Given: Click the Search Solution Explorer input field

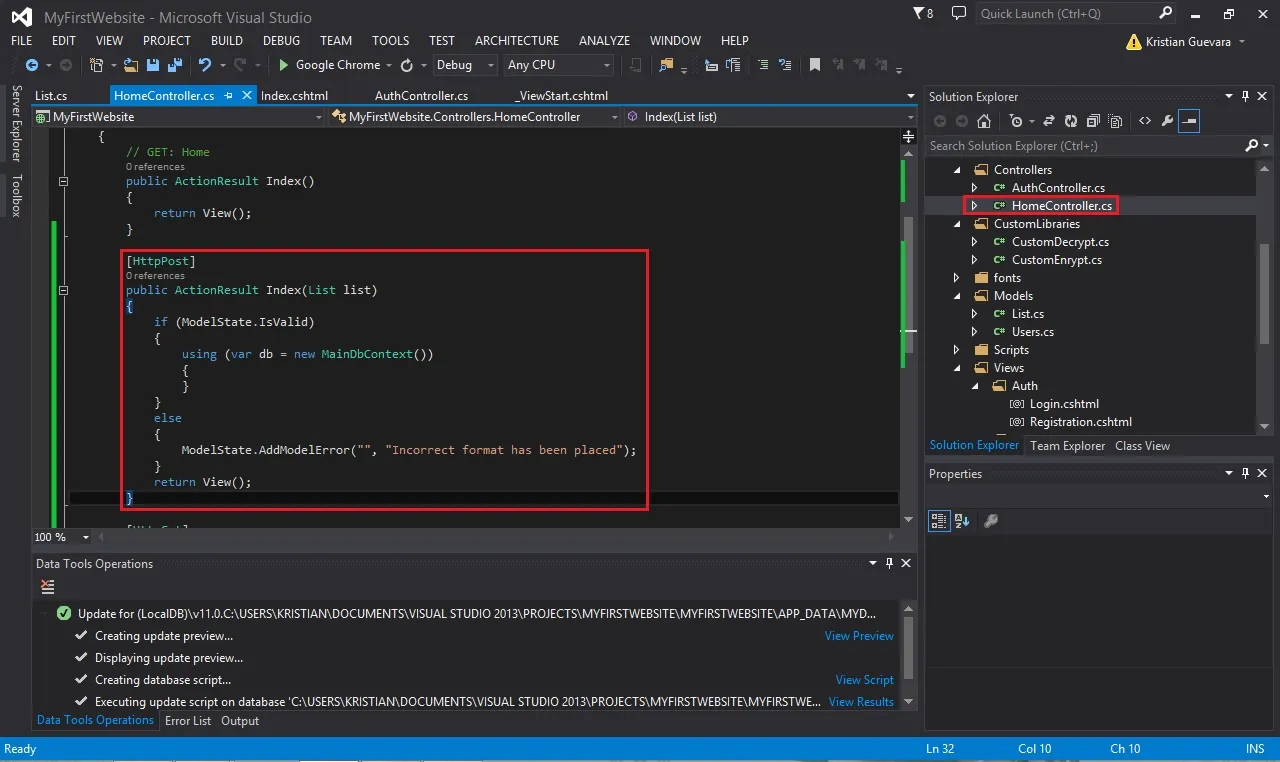Looking at the screenshot, I should click(1085, 146).
